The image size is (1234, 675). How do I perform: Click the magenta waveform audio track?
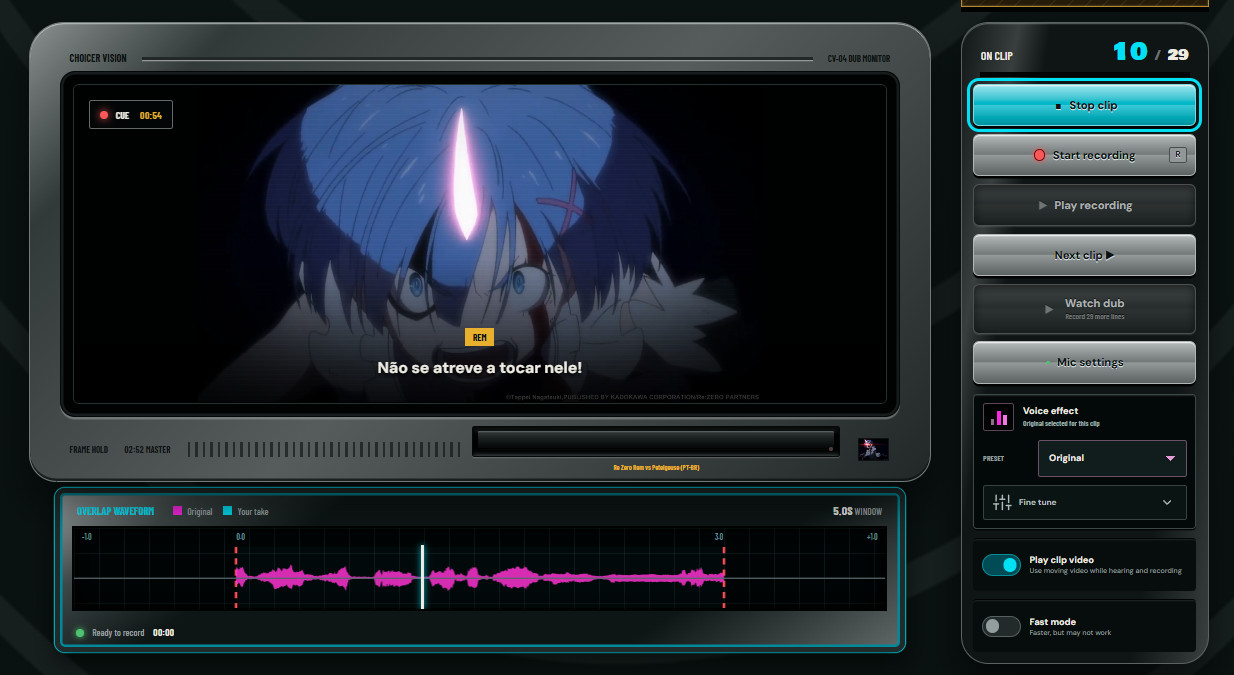(x=479, y=577)
